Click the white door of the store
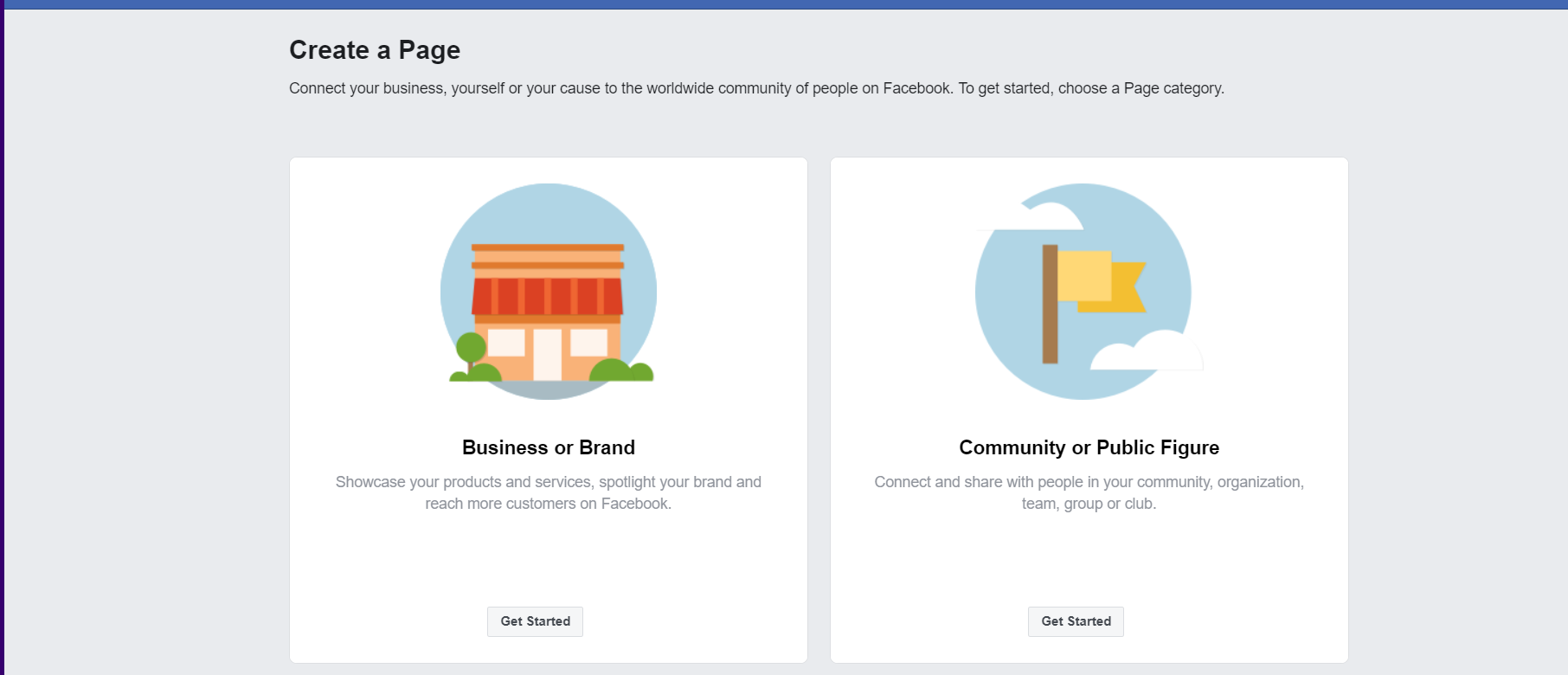Viewport: 1568px width, 675px height. (547, 354)
